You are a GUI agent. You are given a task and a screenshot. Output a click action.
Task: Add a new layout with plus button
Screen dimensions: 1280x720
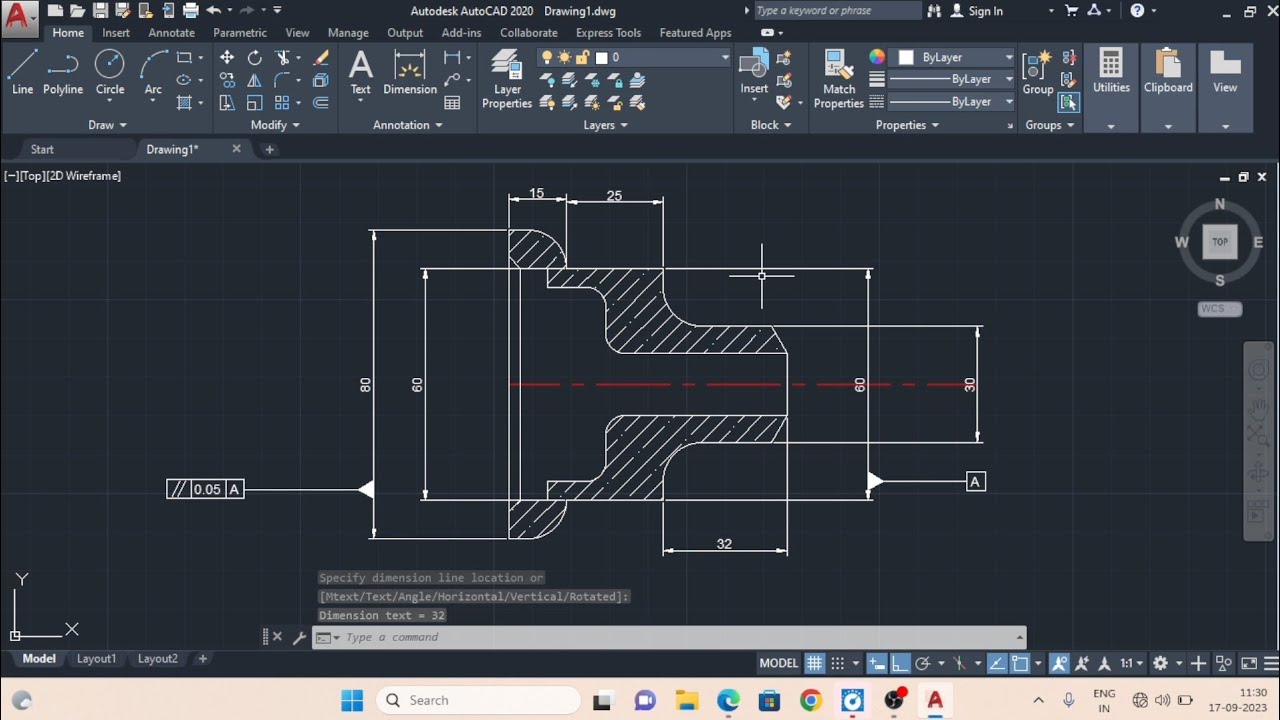coord(202,659)
